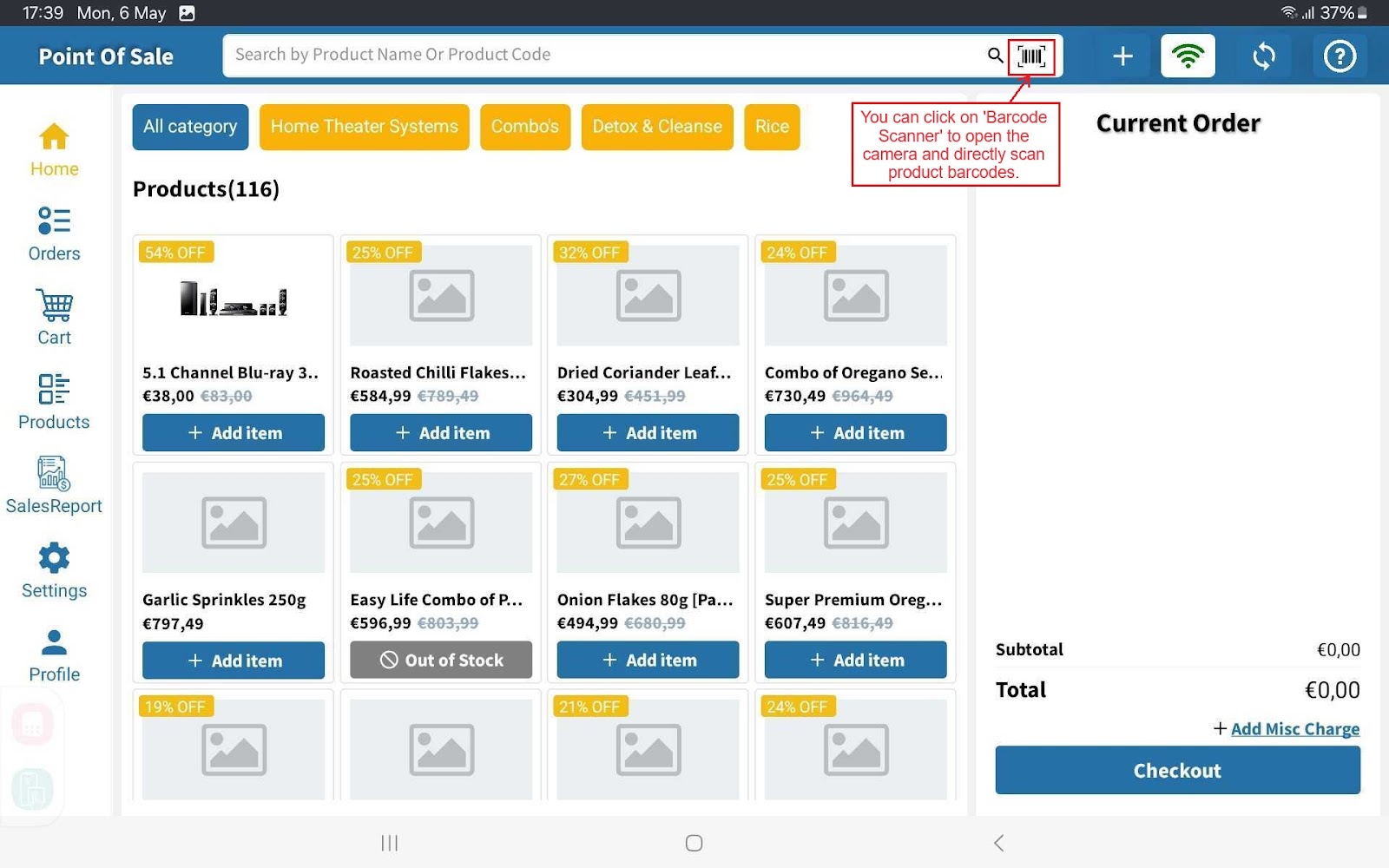The image size is (1389, 868).
Task: Open Cart from sidebar
Action: (54, 318)
